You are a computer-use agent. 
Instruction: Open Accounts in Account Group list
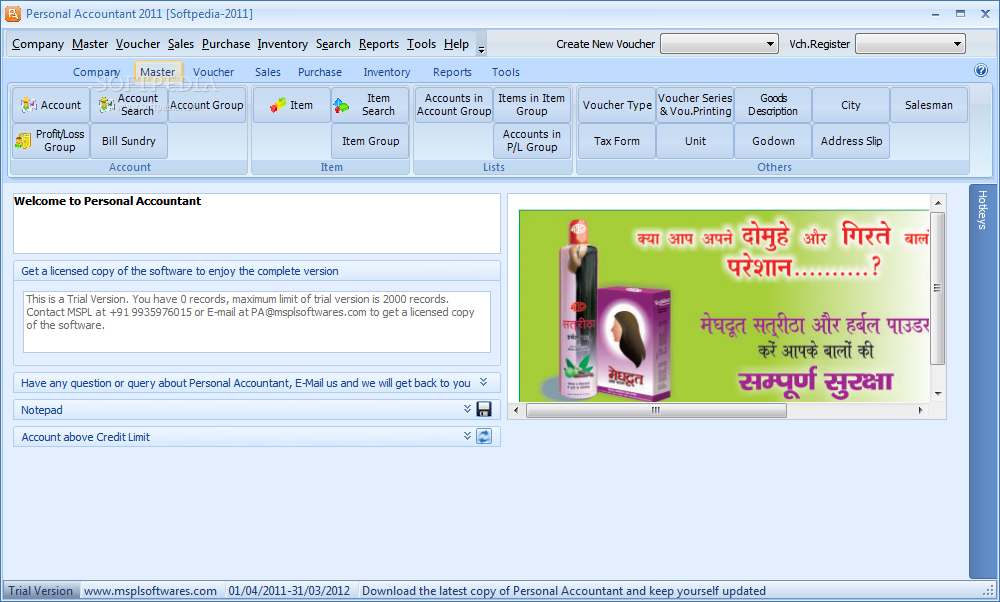[453, 105]
